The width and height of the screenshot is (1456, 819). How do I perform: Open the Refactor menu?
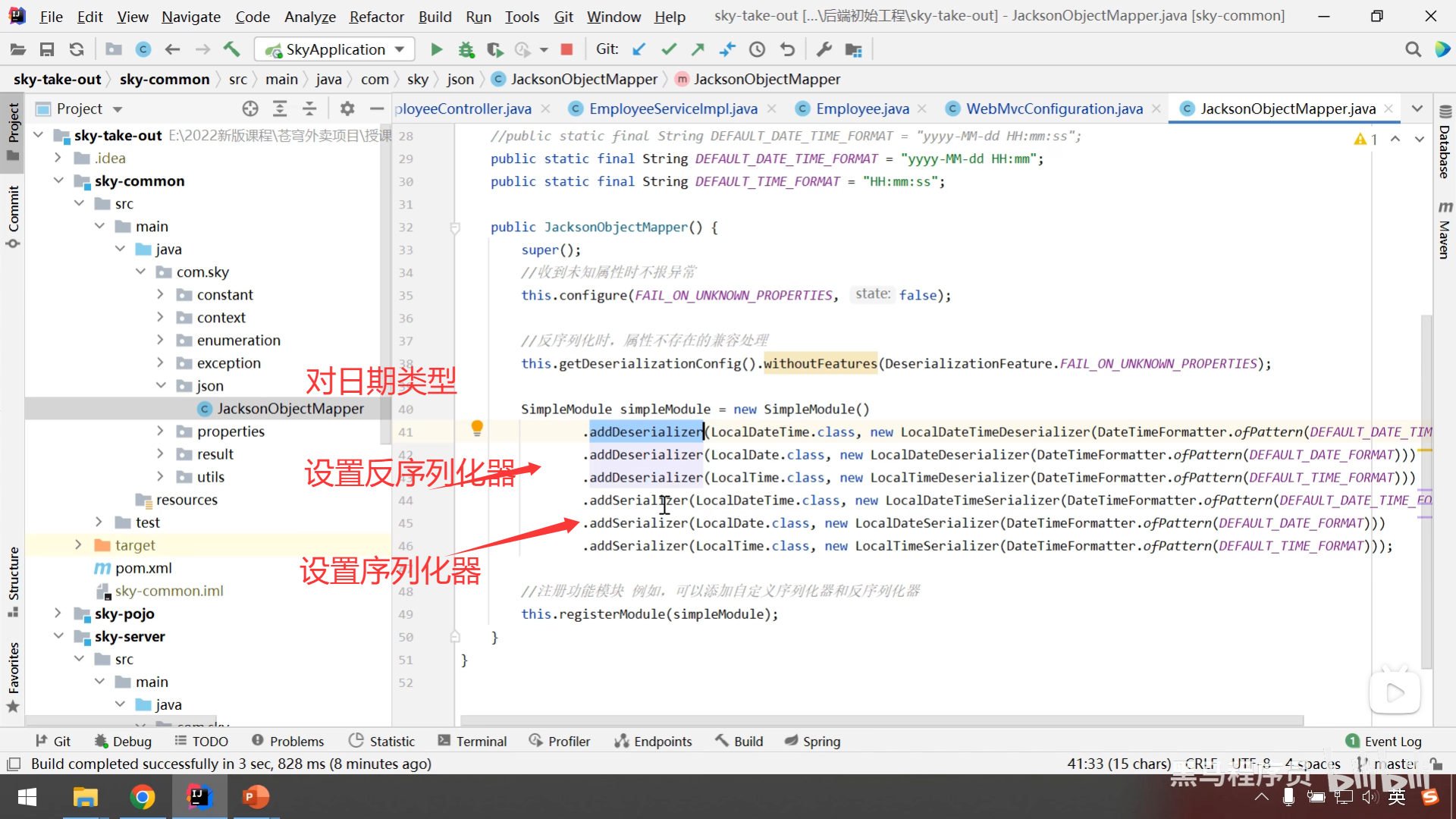(376, 16)
